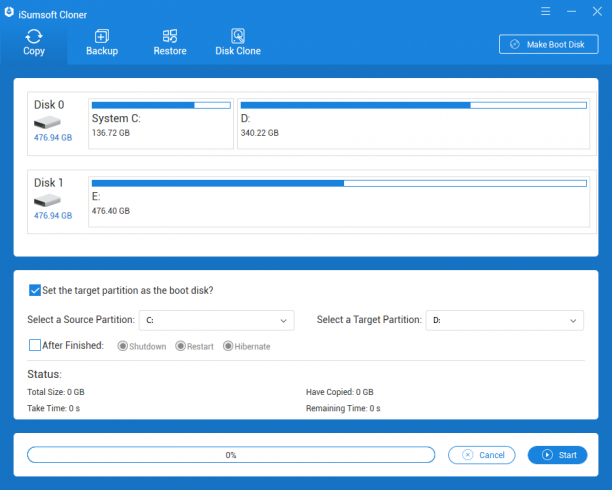Enable the After Finished checkbox
Image resolution: width=612 pixels, height=490 pixels.
pos(35,345)
